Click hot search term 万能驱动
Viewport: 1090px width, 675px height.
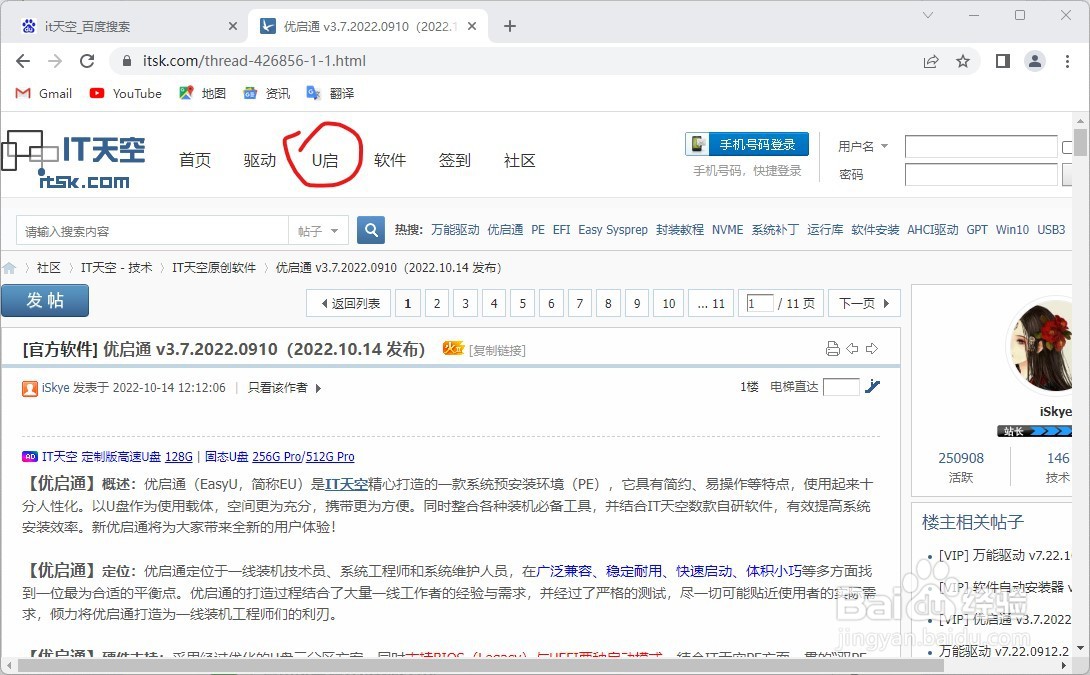click(455, 229)
